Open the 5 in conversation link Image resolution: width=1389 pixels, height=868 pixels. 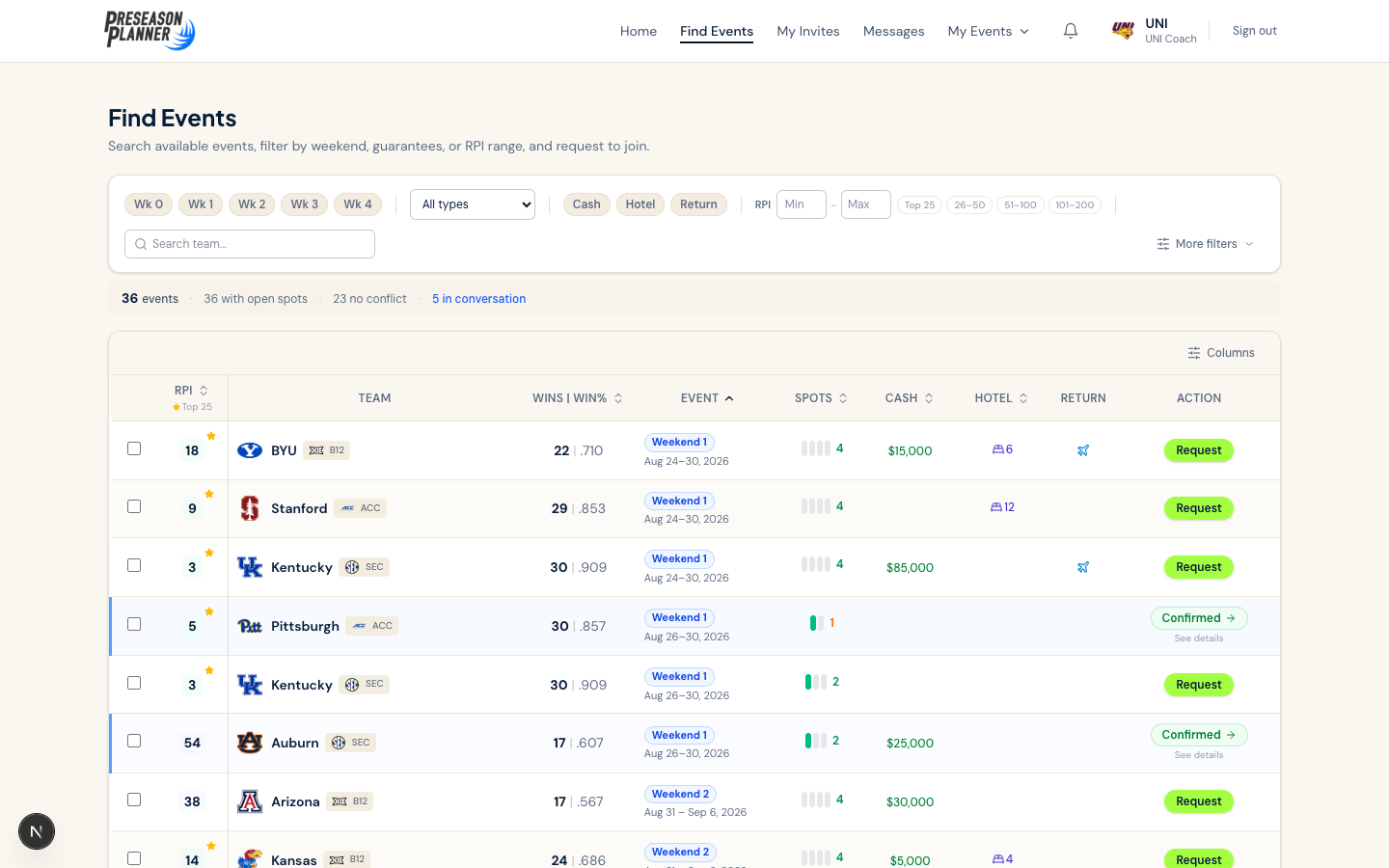(x=478, y=299)
